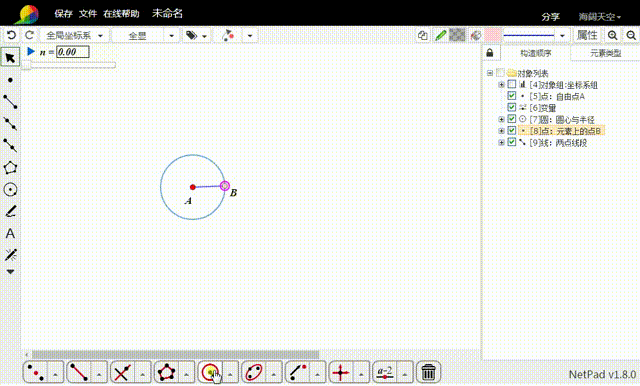Switch to the 构造顺序 tab
This screenshot has height=386, width=640.
536,53
